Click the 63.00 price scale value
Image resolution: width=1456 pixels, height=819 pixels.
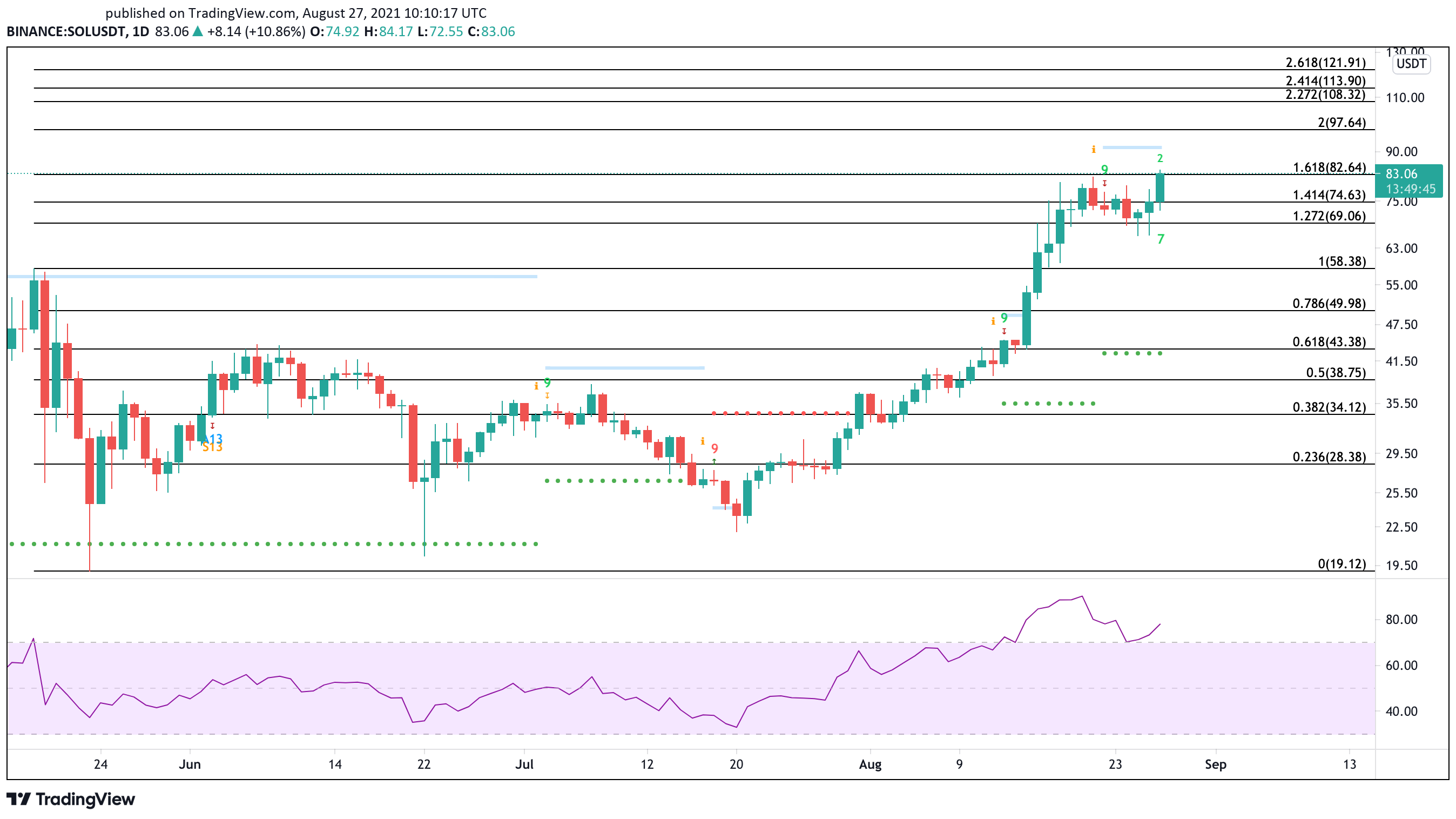click(1401, 248)
